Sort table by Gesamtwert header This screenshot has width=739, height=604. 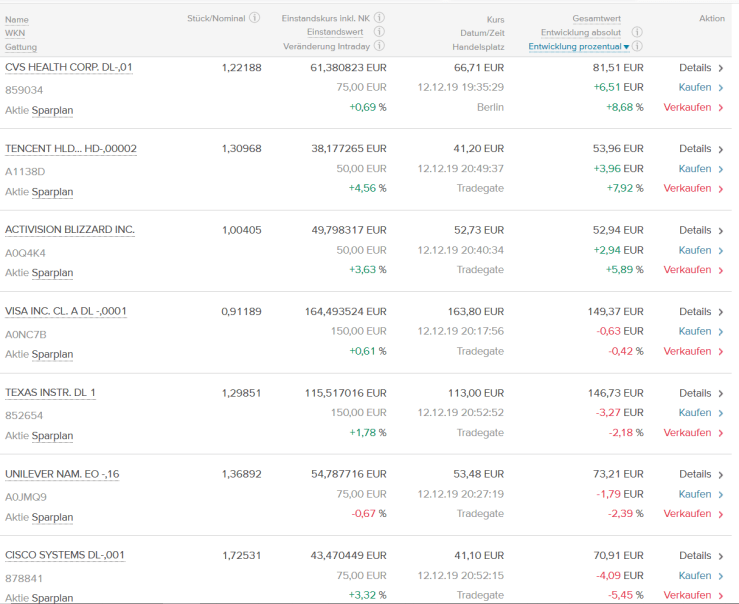(596, 19)
